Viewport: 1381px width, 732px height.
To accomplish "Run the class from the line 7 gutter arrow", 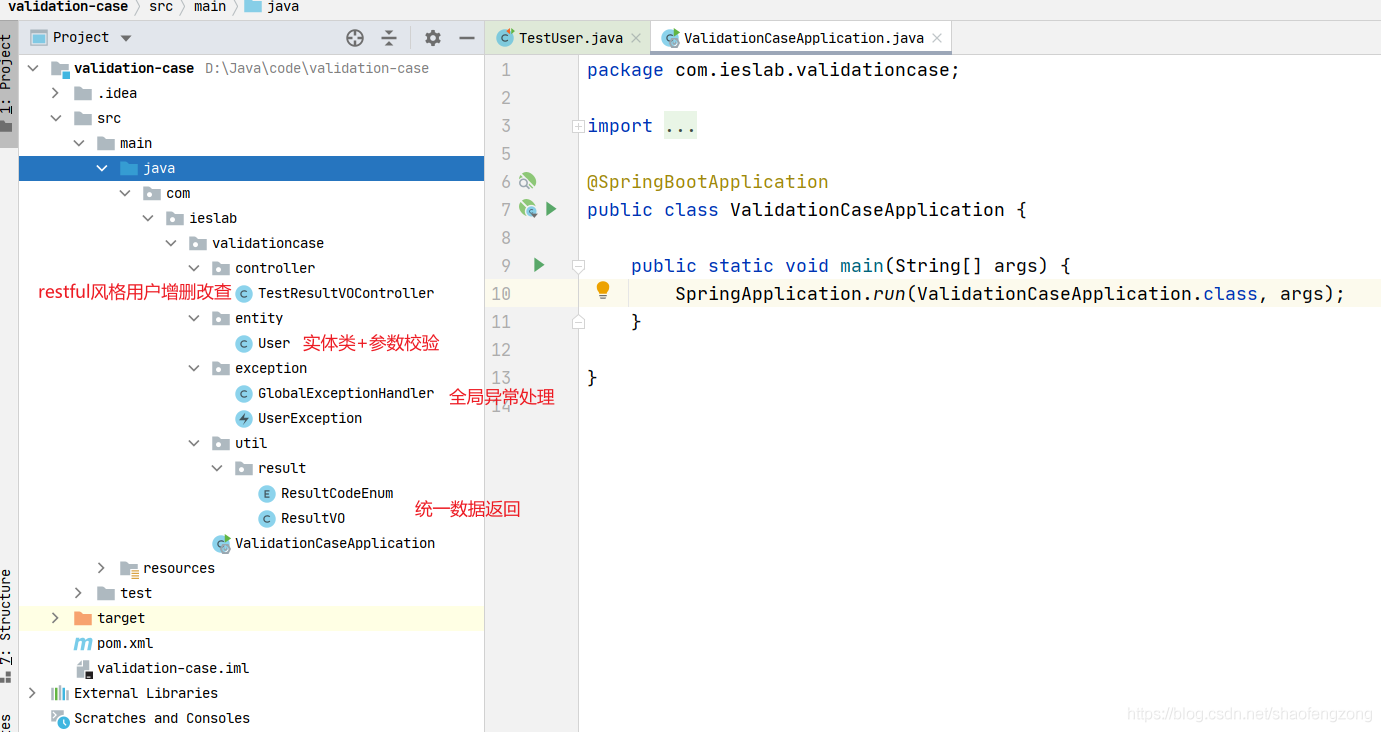I will tap(551, 209).
